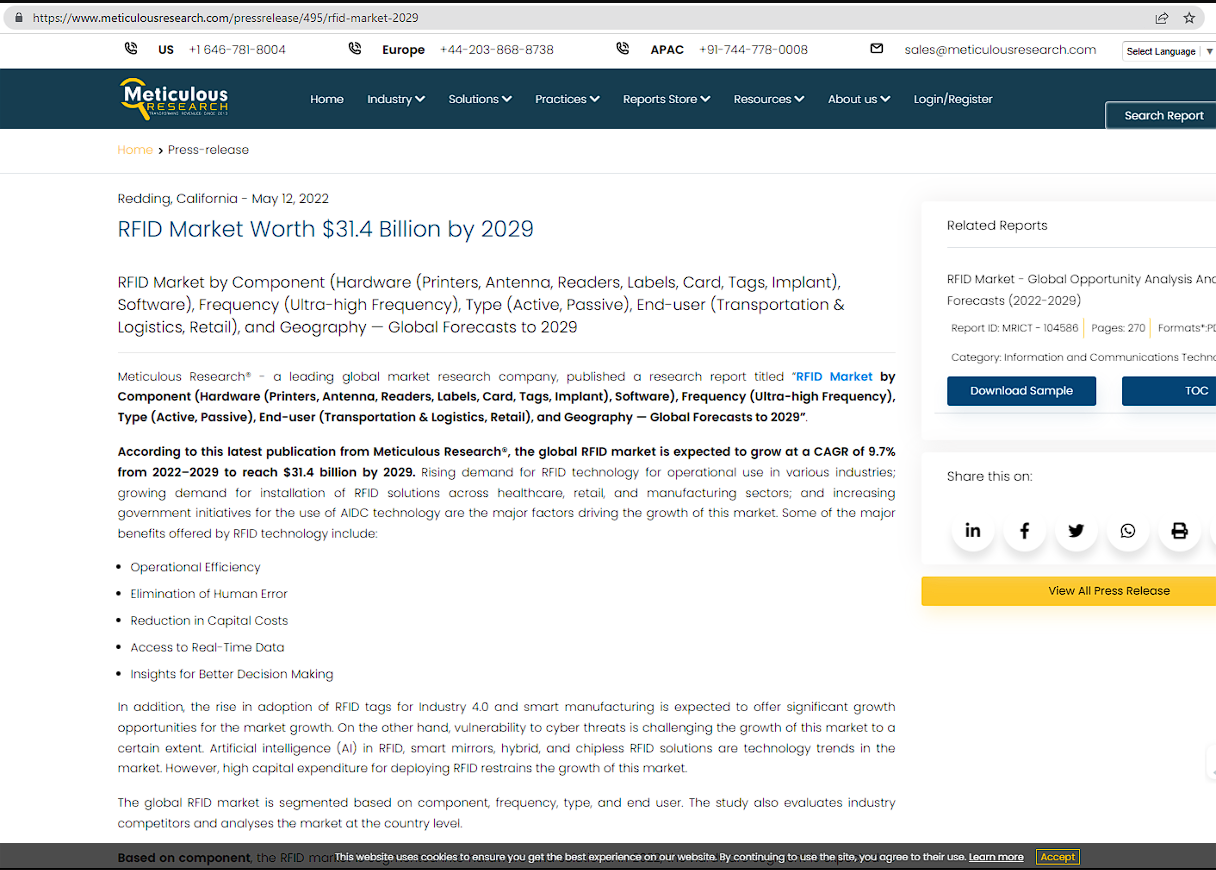This screenshot has height=870, width=1216.
Task: Open the RFID Market report link
Action: (834, 376)
